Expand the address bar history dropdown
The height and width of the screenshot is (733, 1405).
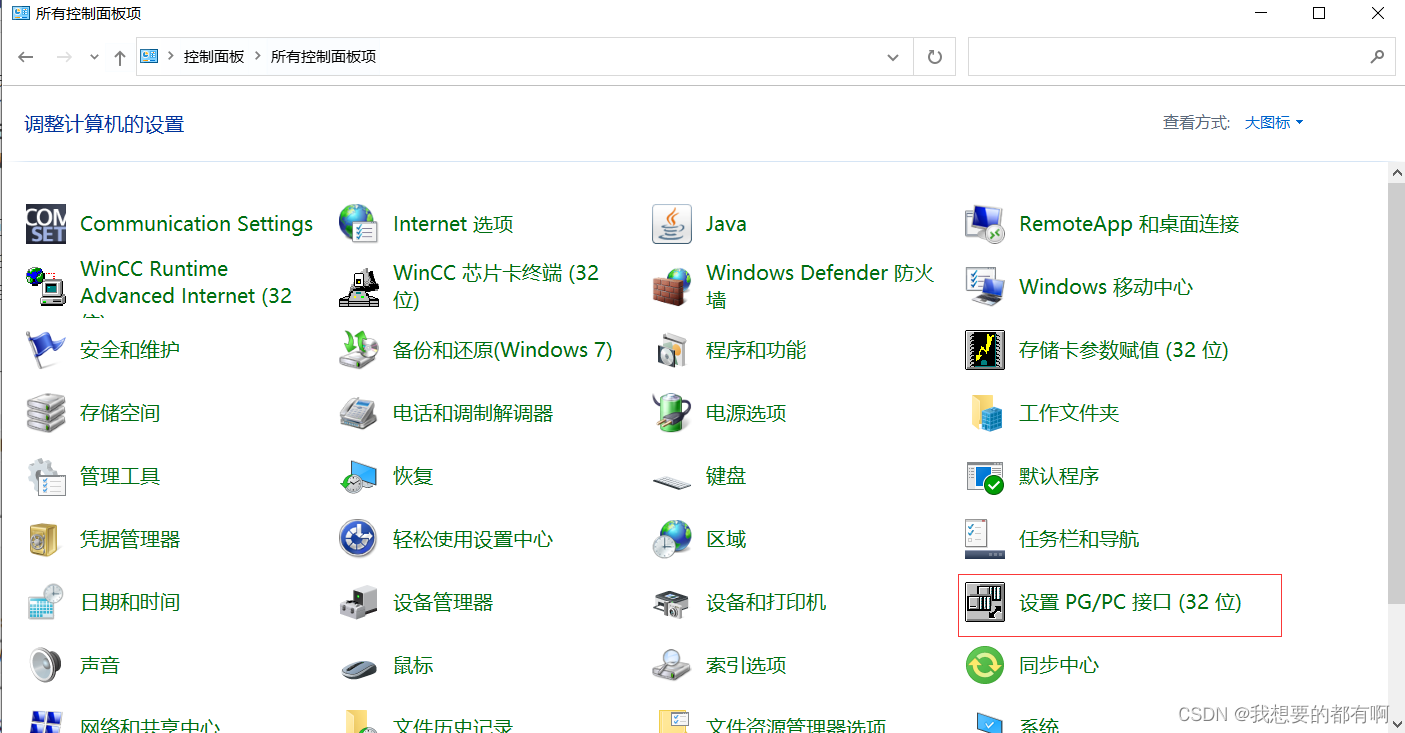(x=893, y=57)
